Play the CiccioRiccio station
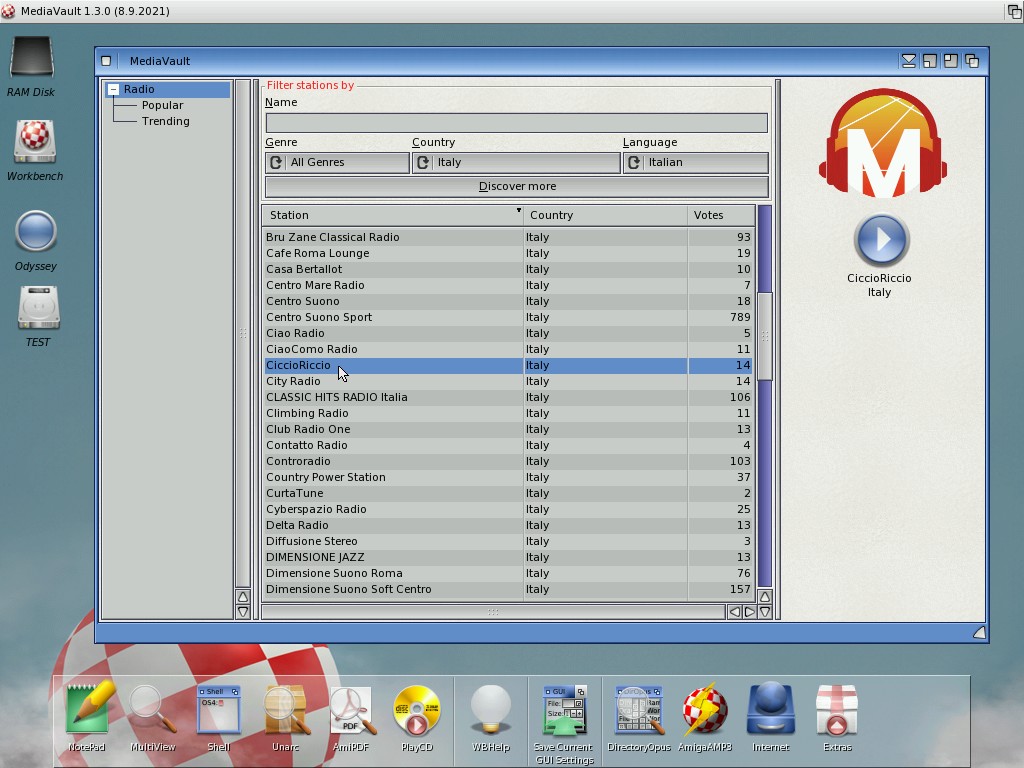The height and width of the screenshot is (768, 1024). pyautogui.click(x=881, y=240)
